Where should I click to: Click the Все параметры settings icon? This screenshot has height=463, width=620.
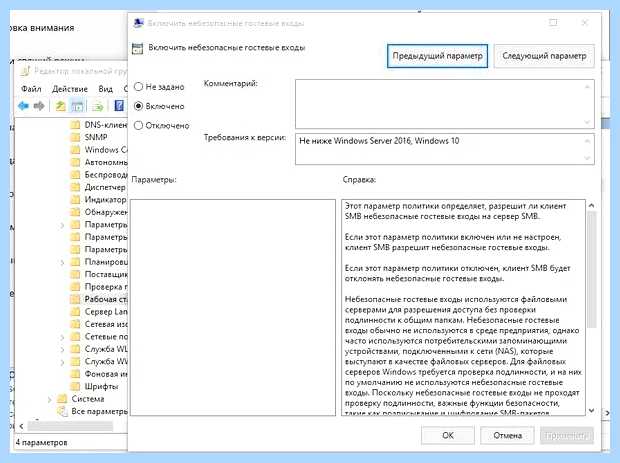point(62,412)
